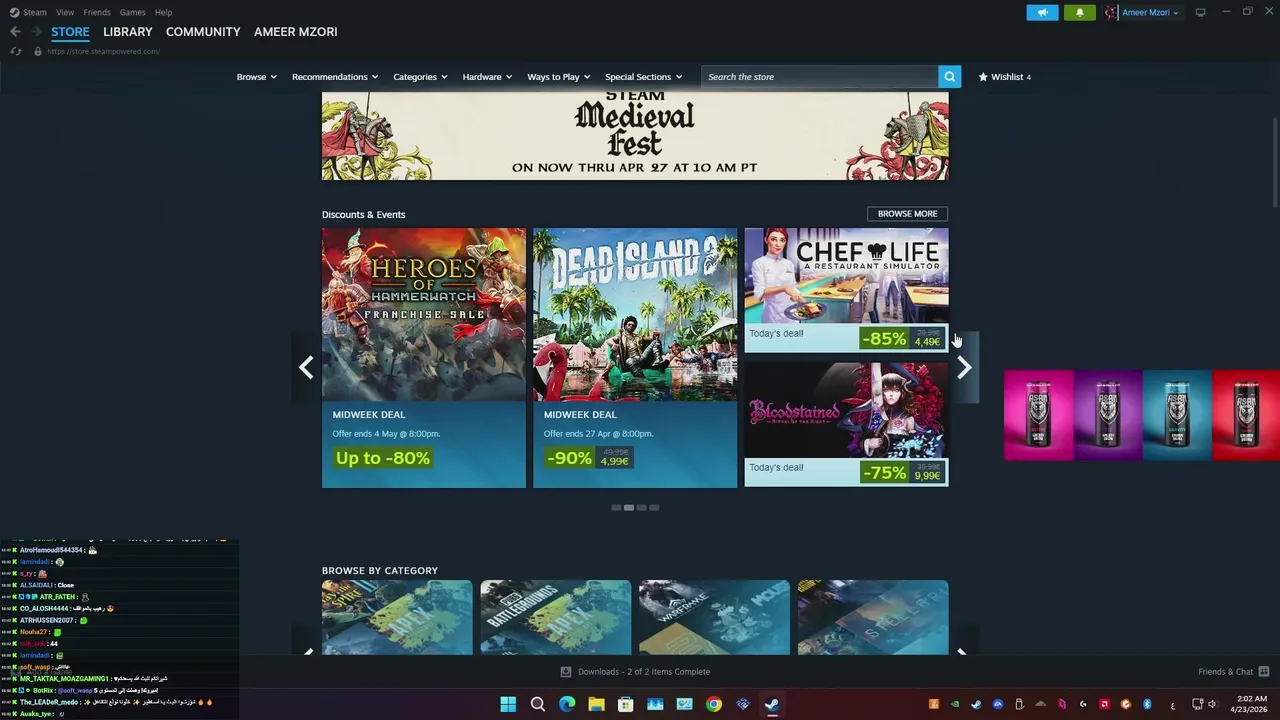Image resolution: width=1280 pixels, height=720 pixels.
Task: Expand the Categories dropdown
Action: coord(420,76)
